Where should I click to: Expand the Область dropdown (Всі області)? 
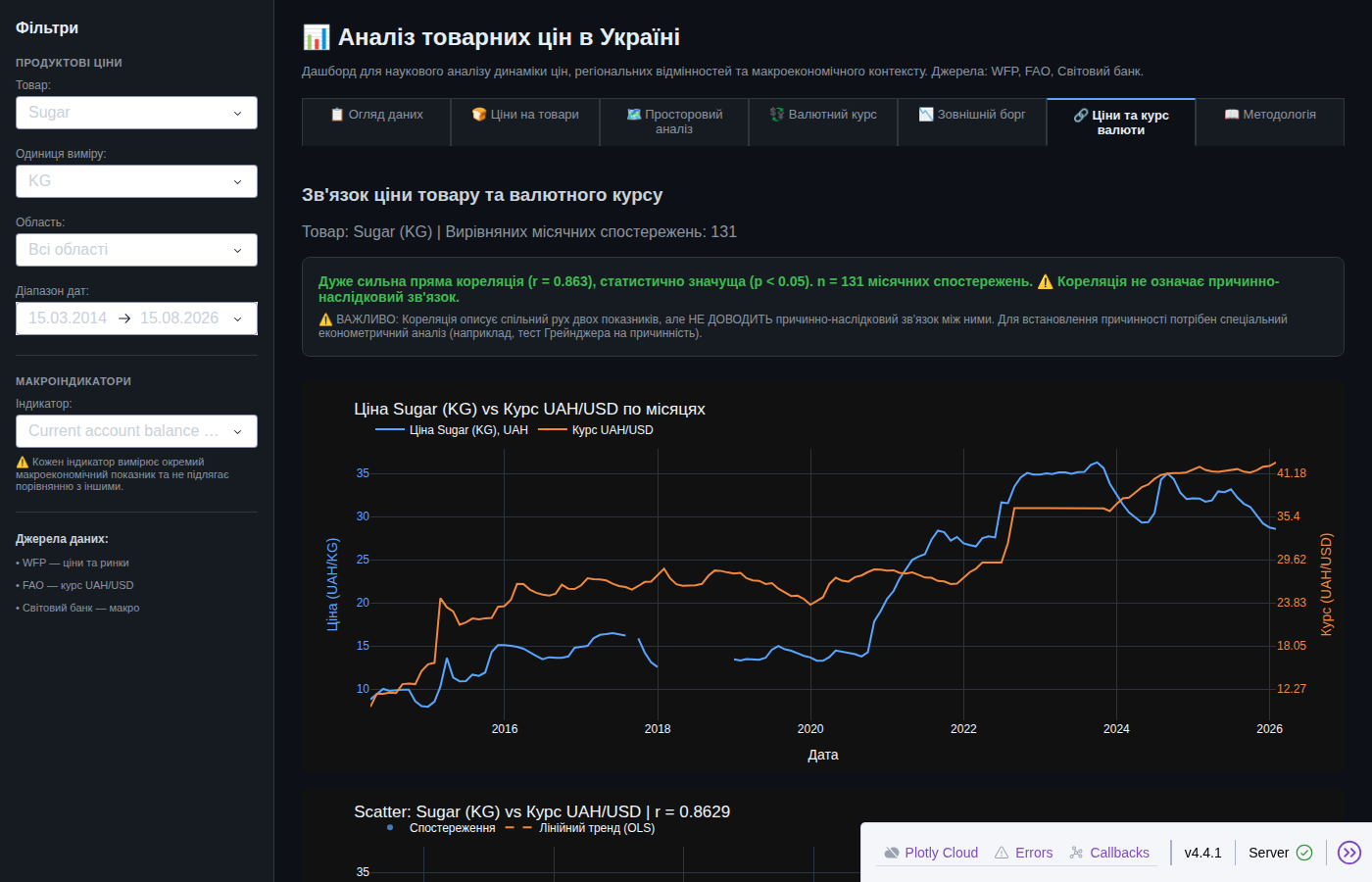coord(136,250)
